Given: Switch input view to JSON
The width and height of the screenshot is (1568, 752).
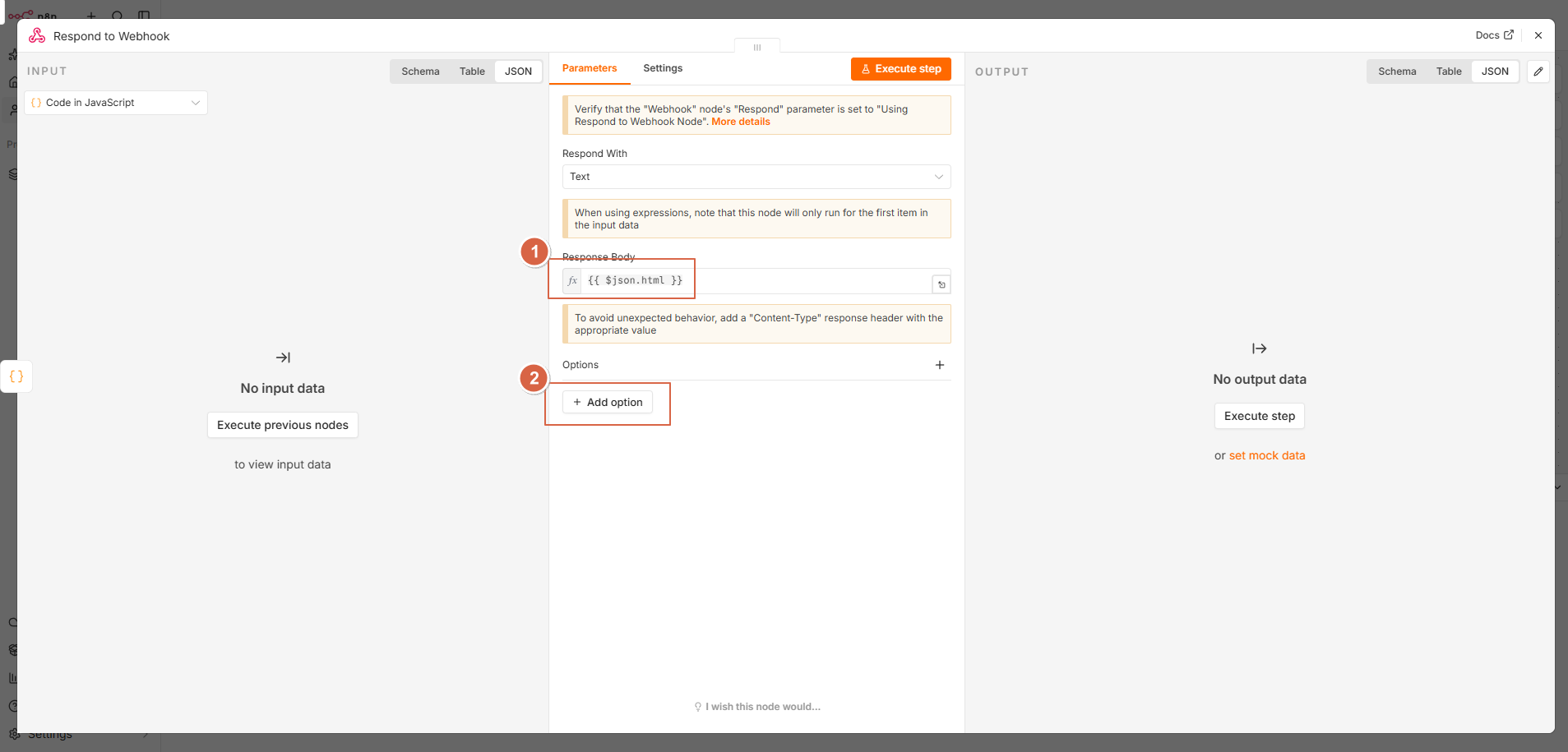Looking at the screenshot, I should point(518,72).
